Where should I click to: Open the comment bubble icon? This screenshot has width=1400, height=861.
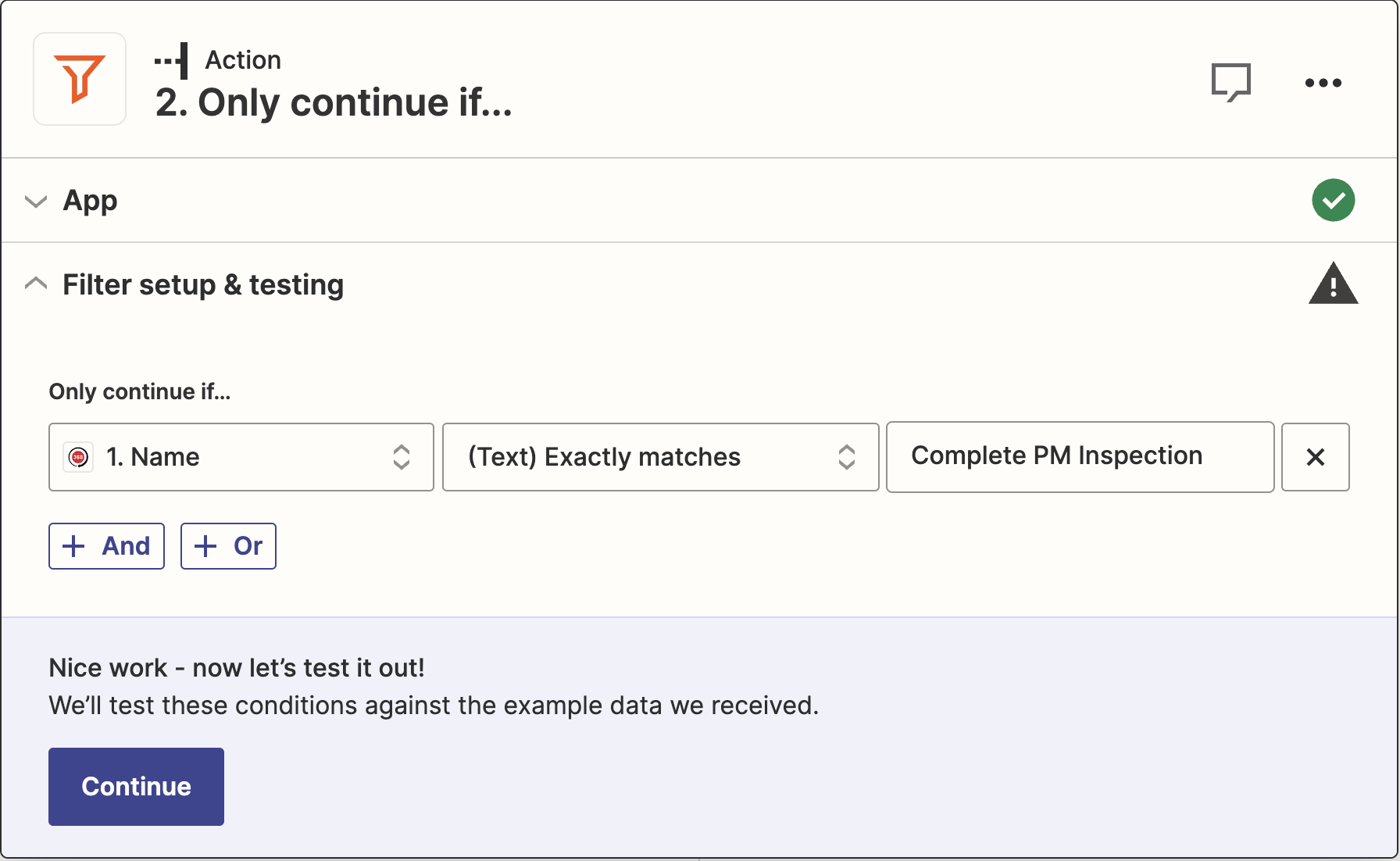(1231, 82)
